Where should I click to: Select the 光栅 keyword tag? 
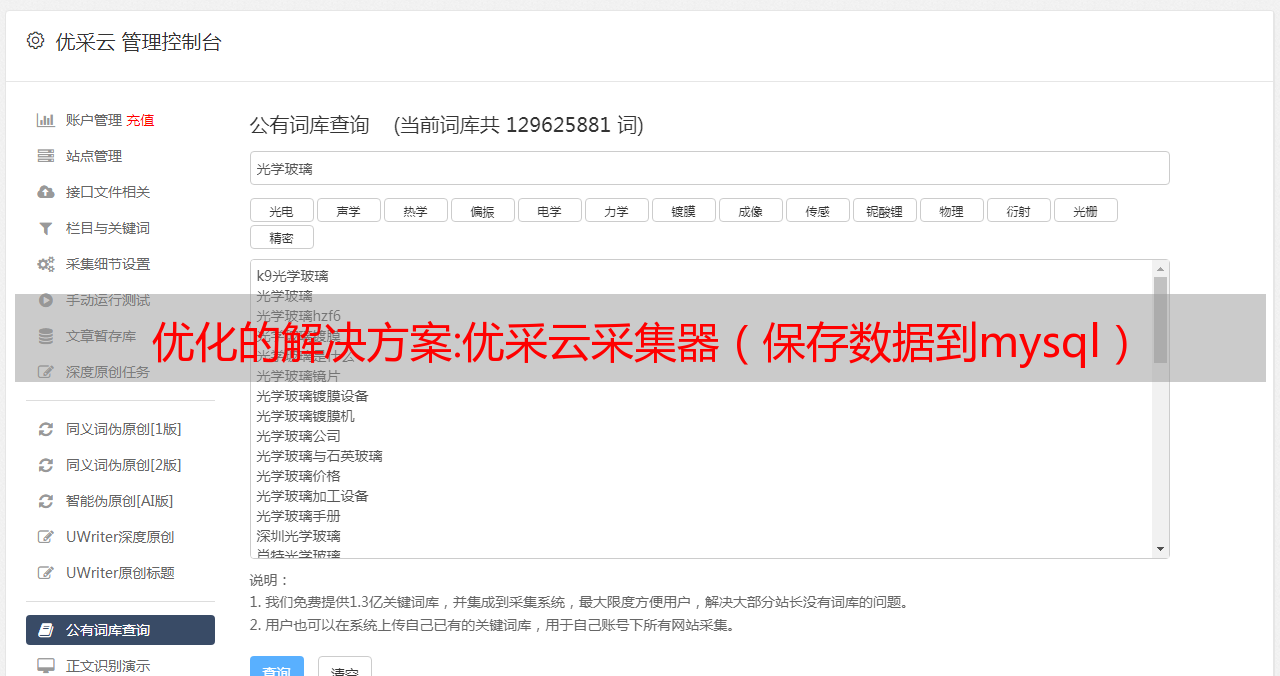pyautogui.click(x=1085, y=210)
